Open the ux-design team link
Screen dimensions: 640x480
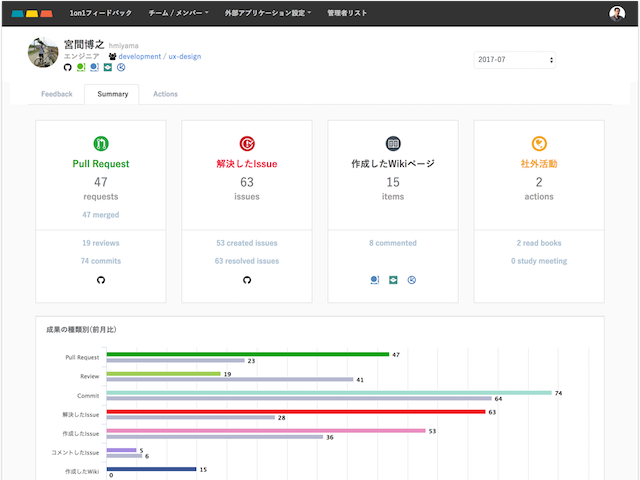coord(184,57)
